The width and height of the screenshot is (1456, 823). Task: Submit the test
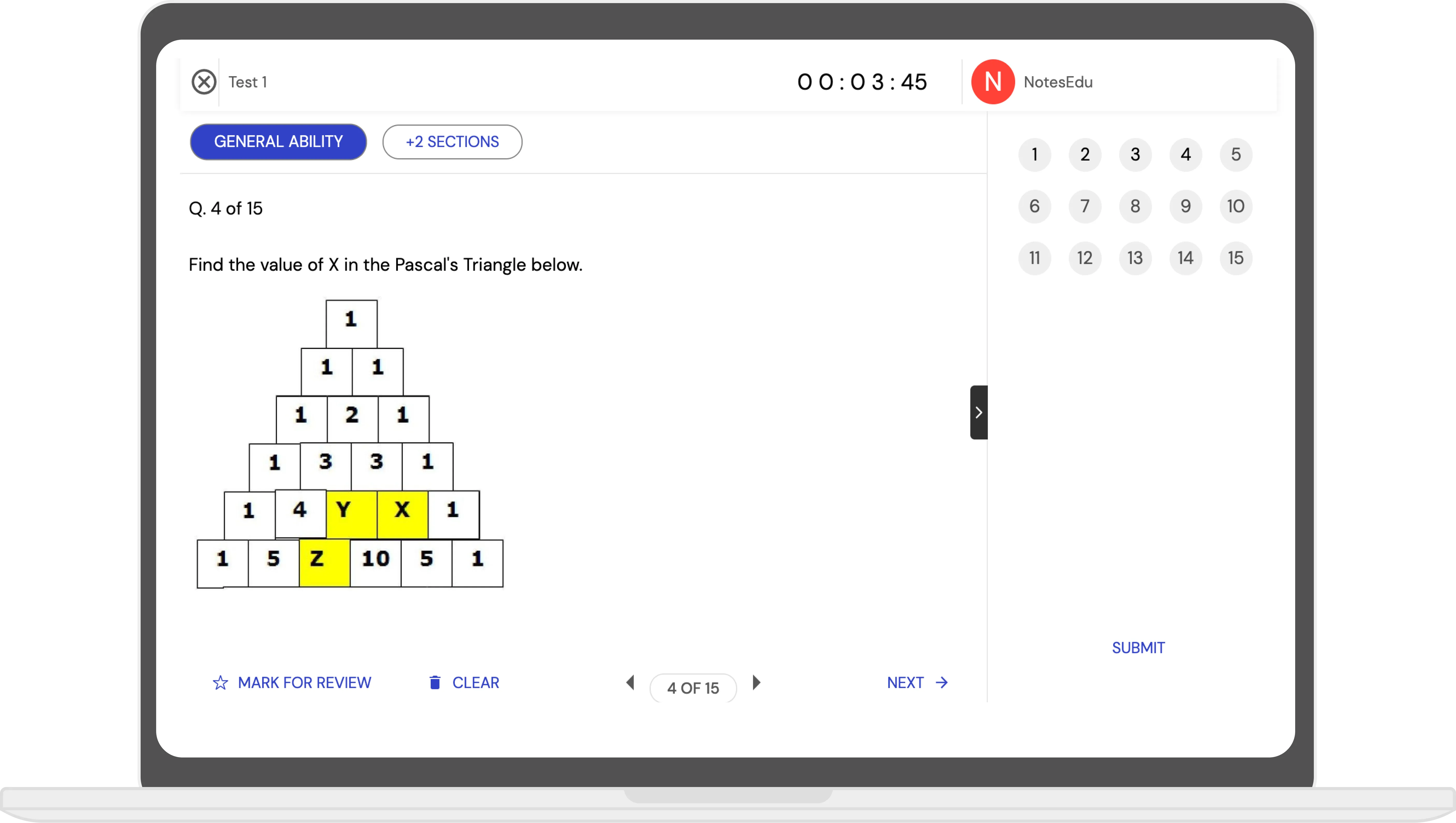click(x=1138, y=648)
